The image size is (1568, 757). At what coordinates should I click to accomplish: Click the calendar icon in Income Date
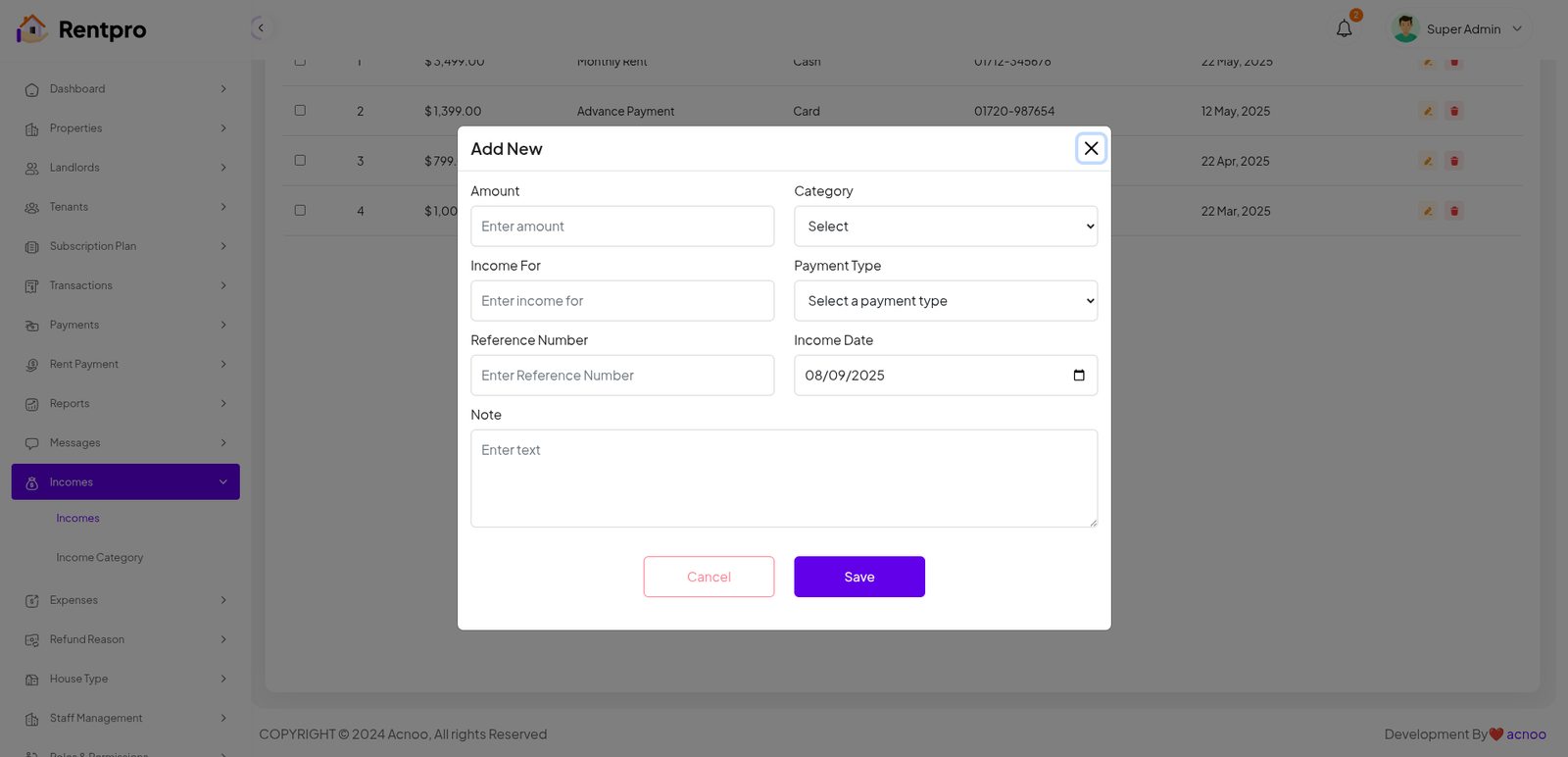pos(1079,376)
